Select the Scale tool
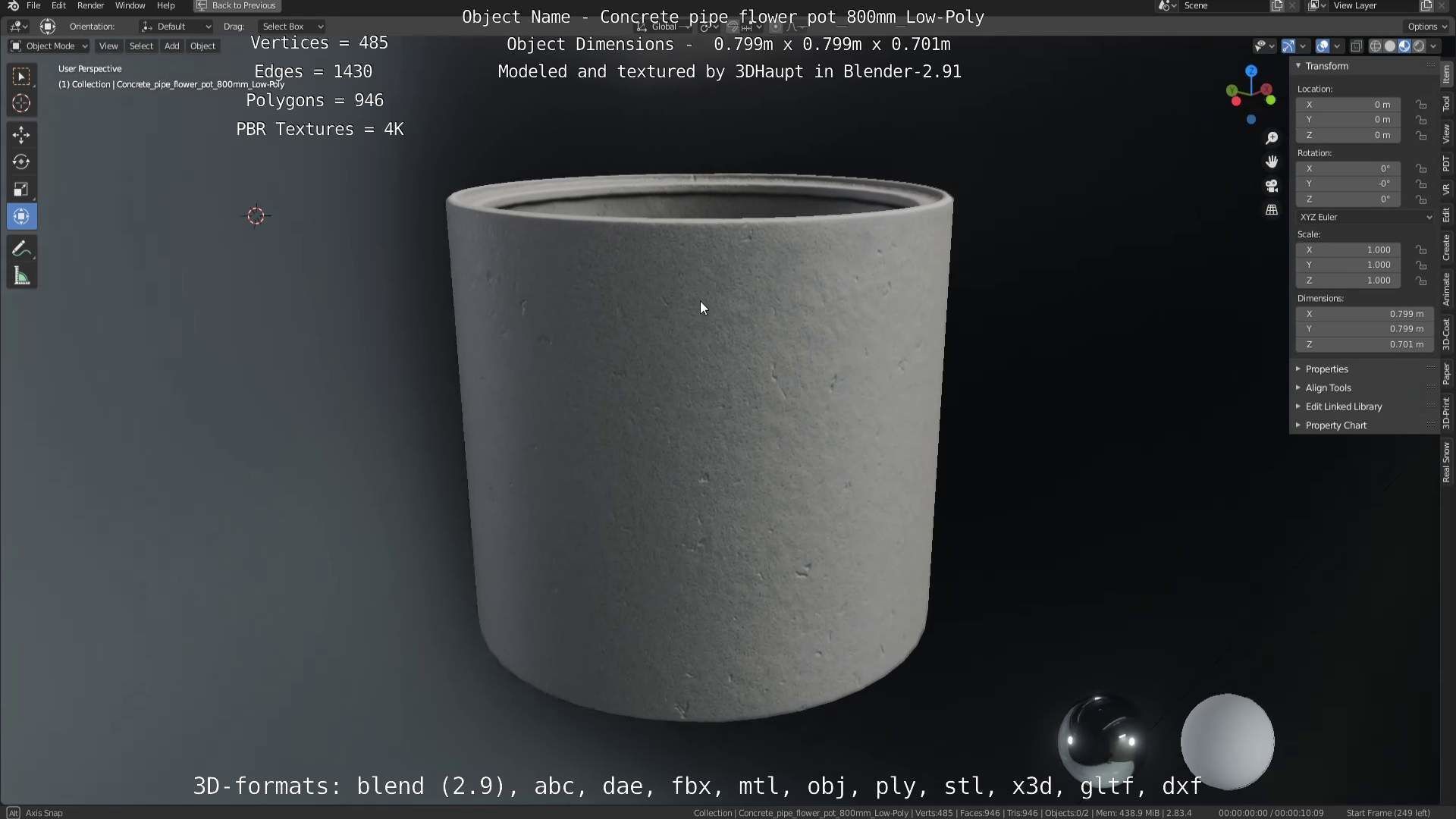 tap(21, 190)
